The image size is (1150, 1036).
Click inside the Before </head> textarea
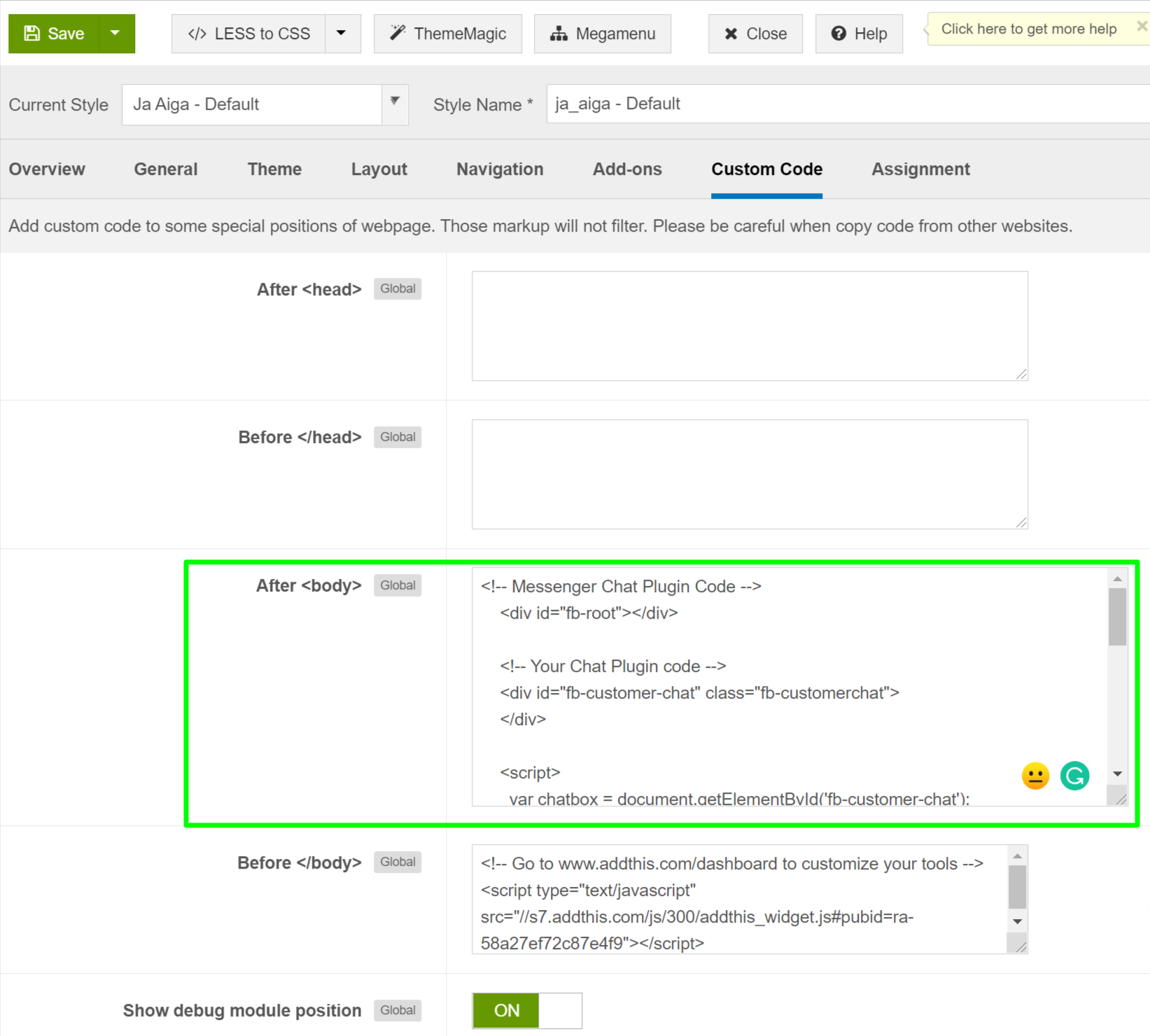(750, 475)
